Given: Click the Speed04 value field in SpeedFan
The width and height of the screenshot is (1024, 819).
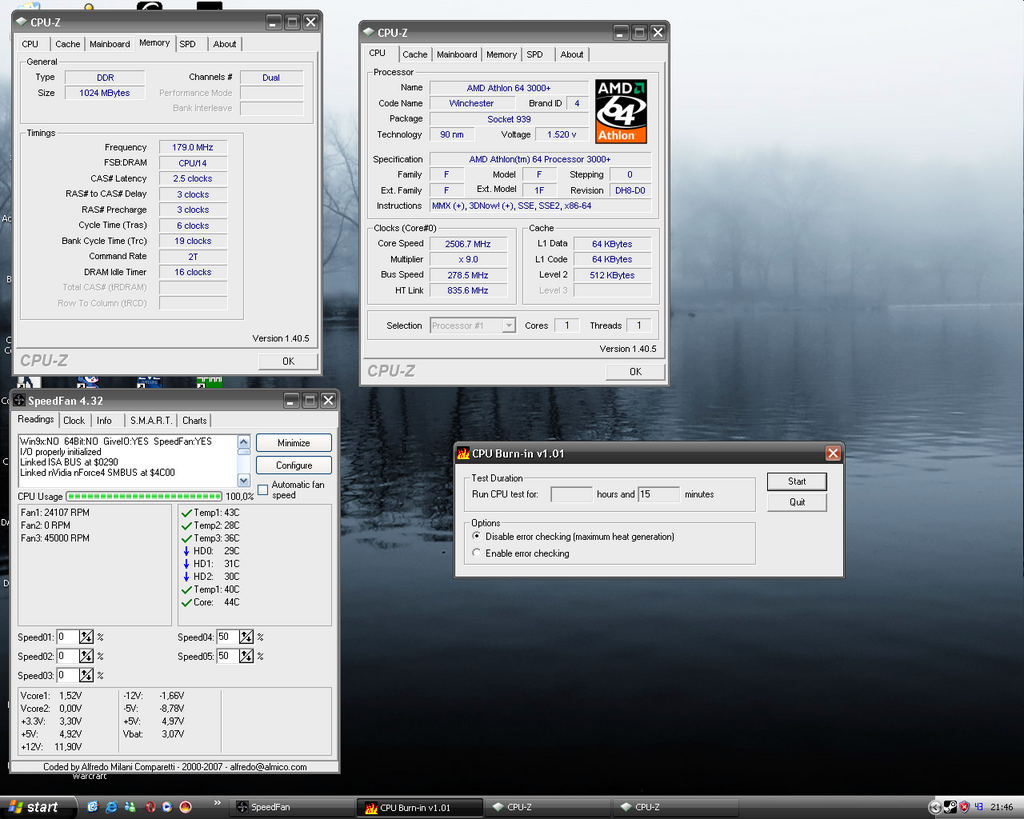Looking at the screenshot, I should [227, 637].
